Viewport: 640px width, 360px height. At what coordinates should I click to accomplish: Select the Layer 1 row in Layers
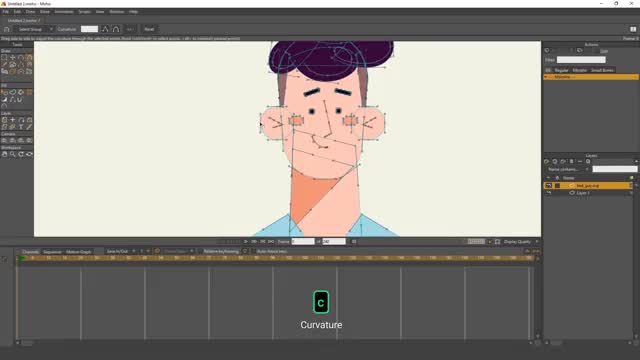588,193
